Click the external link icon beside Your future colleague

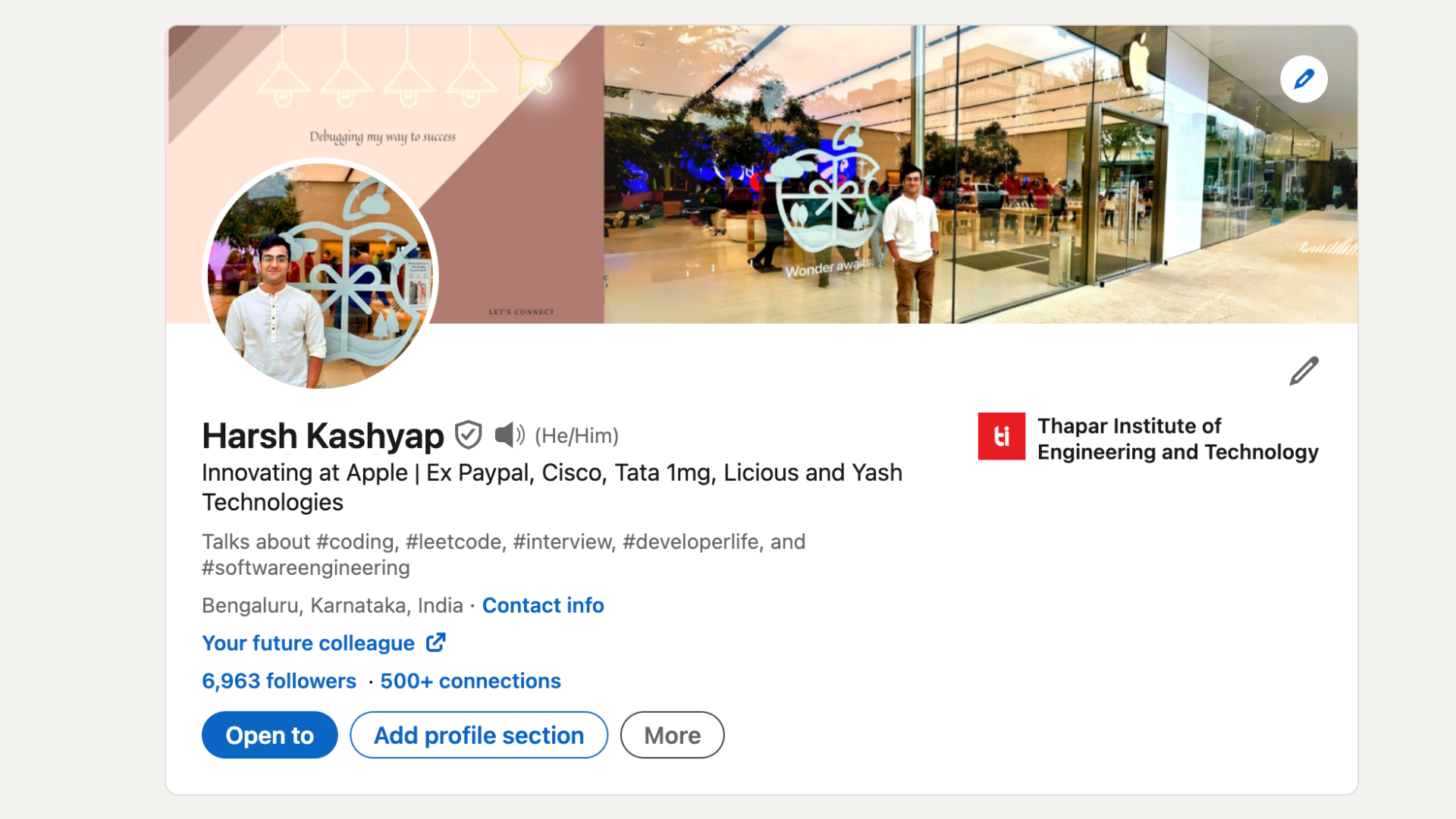436,642
